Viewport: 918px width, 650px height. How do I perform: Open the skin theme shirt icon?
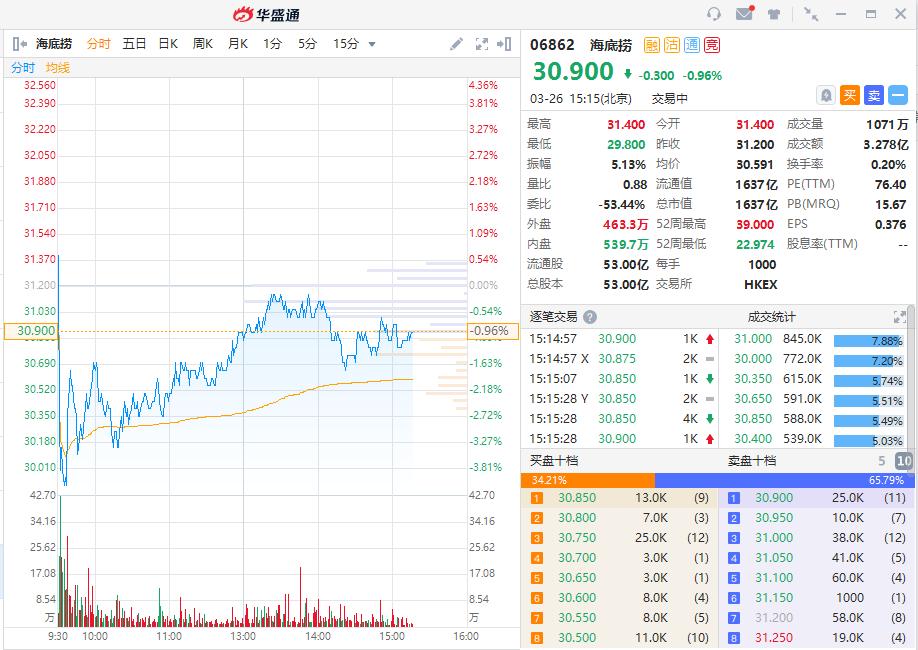tap(774, 14)
